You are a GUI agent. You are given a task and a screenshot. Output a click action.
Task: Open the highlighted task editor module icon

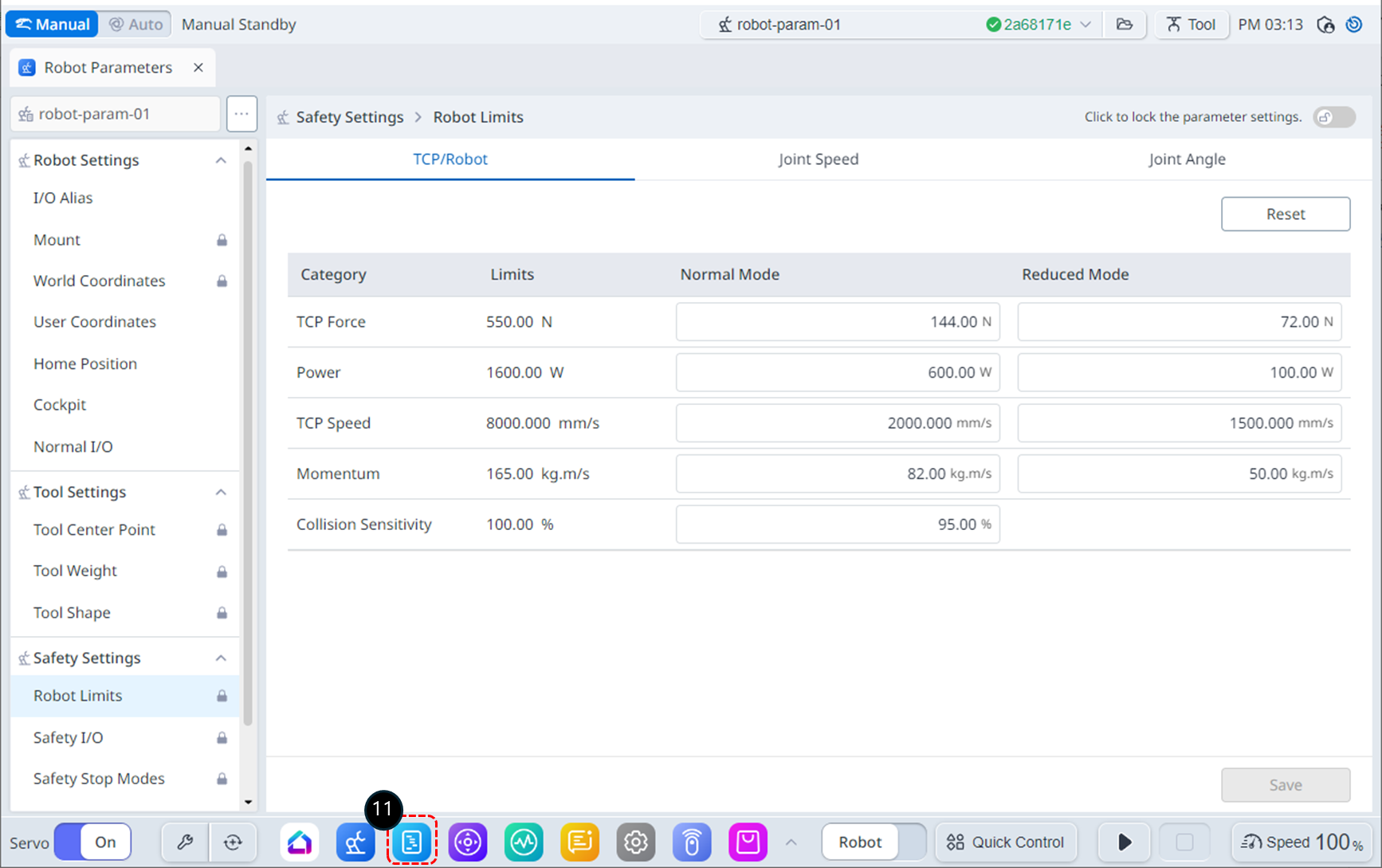[x=412, y=842]
